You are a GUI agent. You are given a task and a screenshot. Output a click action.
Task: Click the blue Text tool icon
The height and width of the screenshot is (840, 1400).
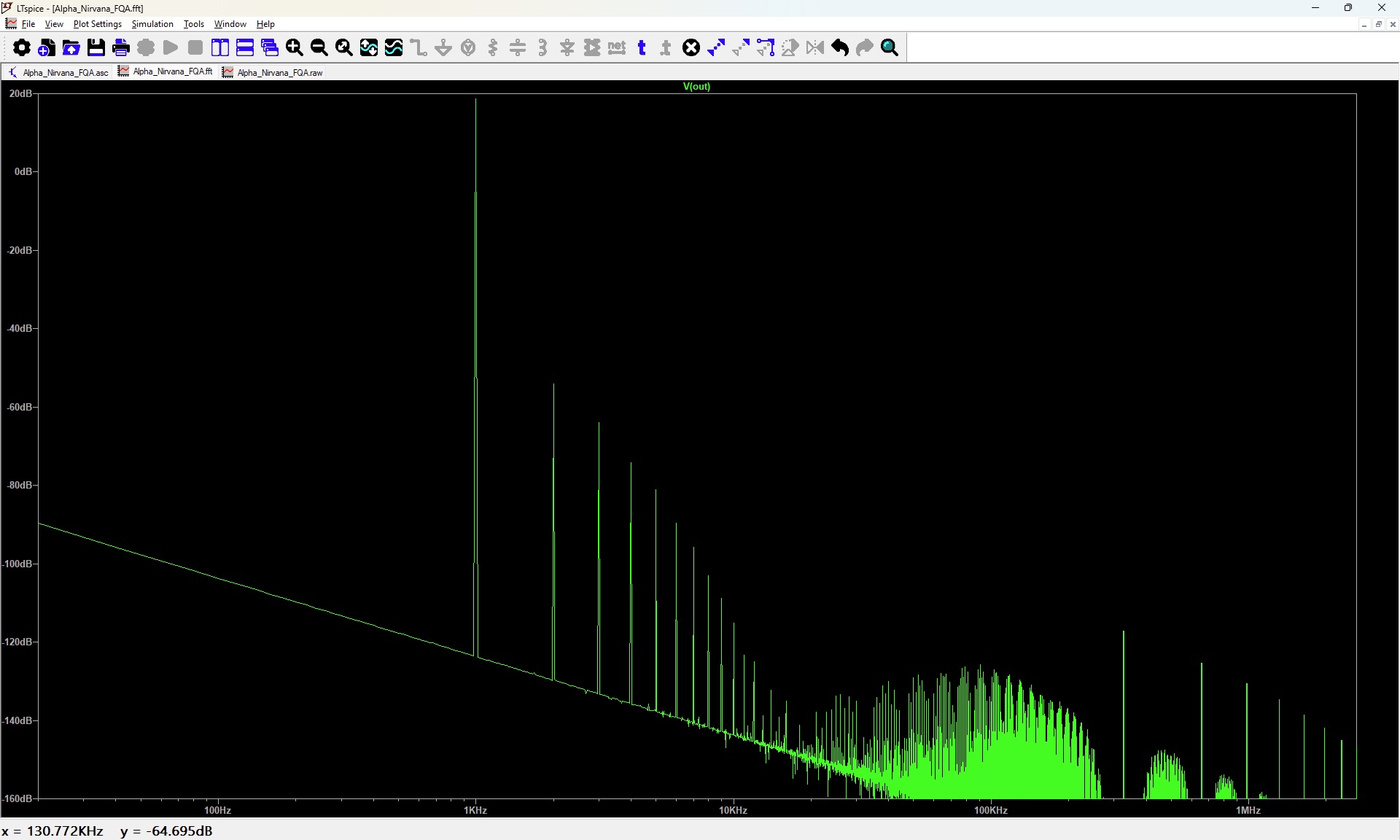(642, 48)
